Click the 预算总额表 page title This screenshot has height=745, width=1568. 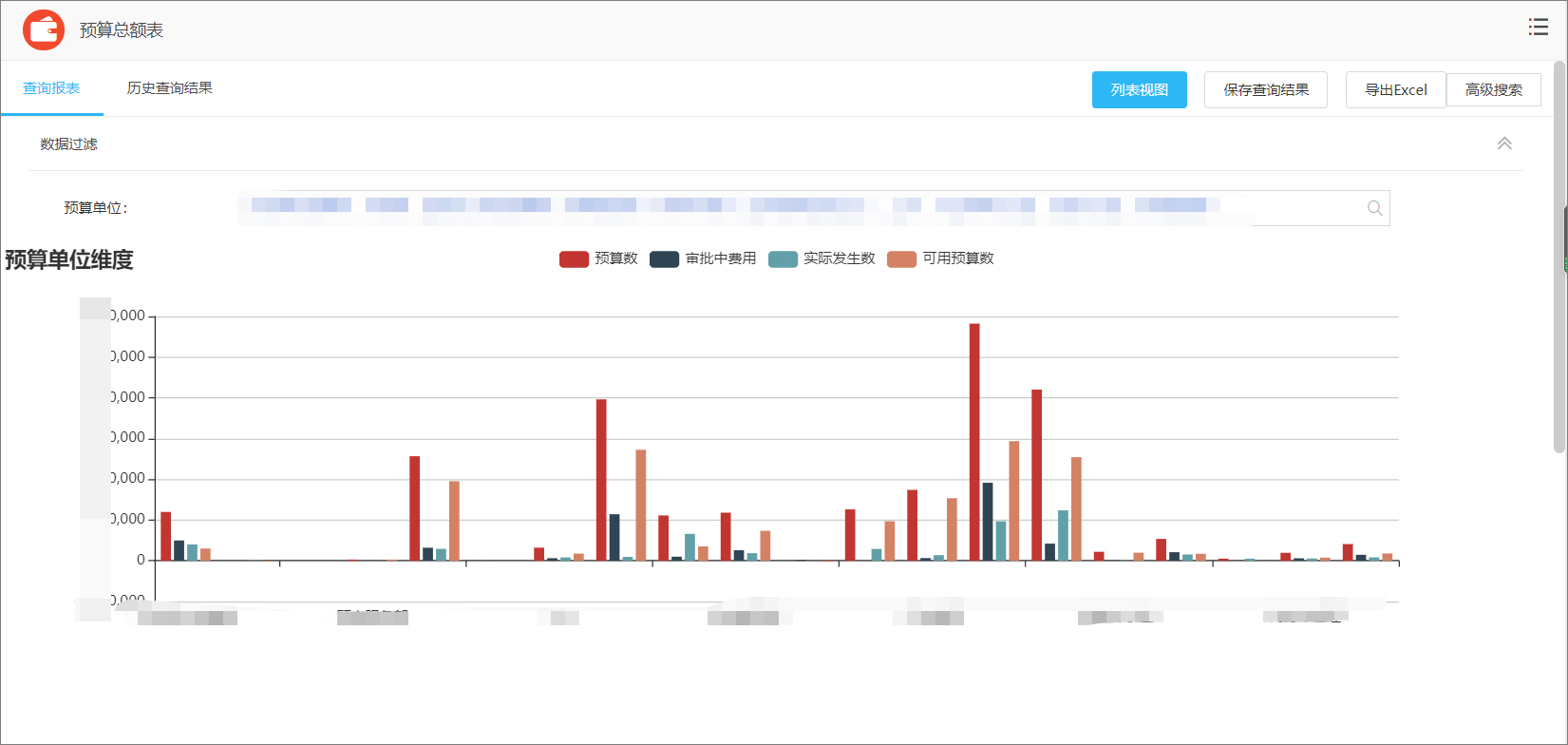click(122, 30)
